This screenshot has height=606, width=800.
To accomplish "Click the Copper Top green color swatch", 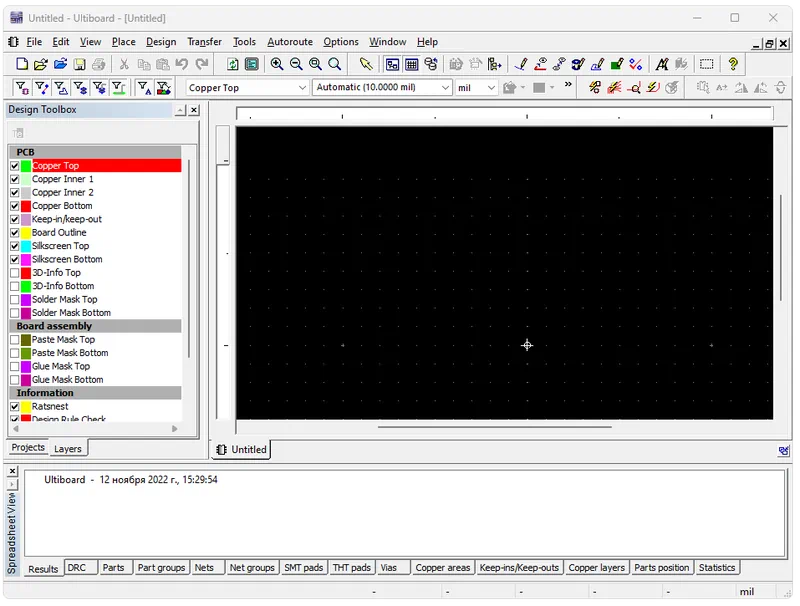I will tap(26, 166).
